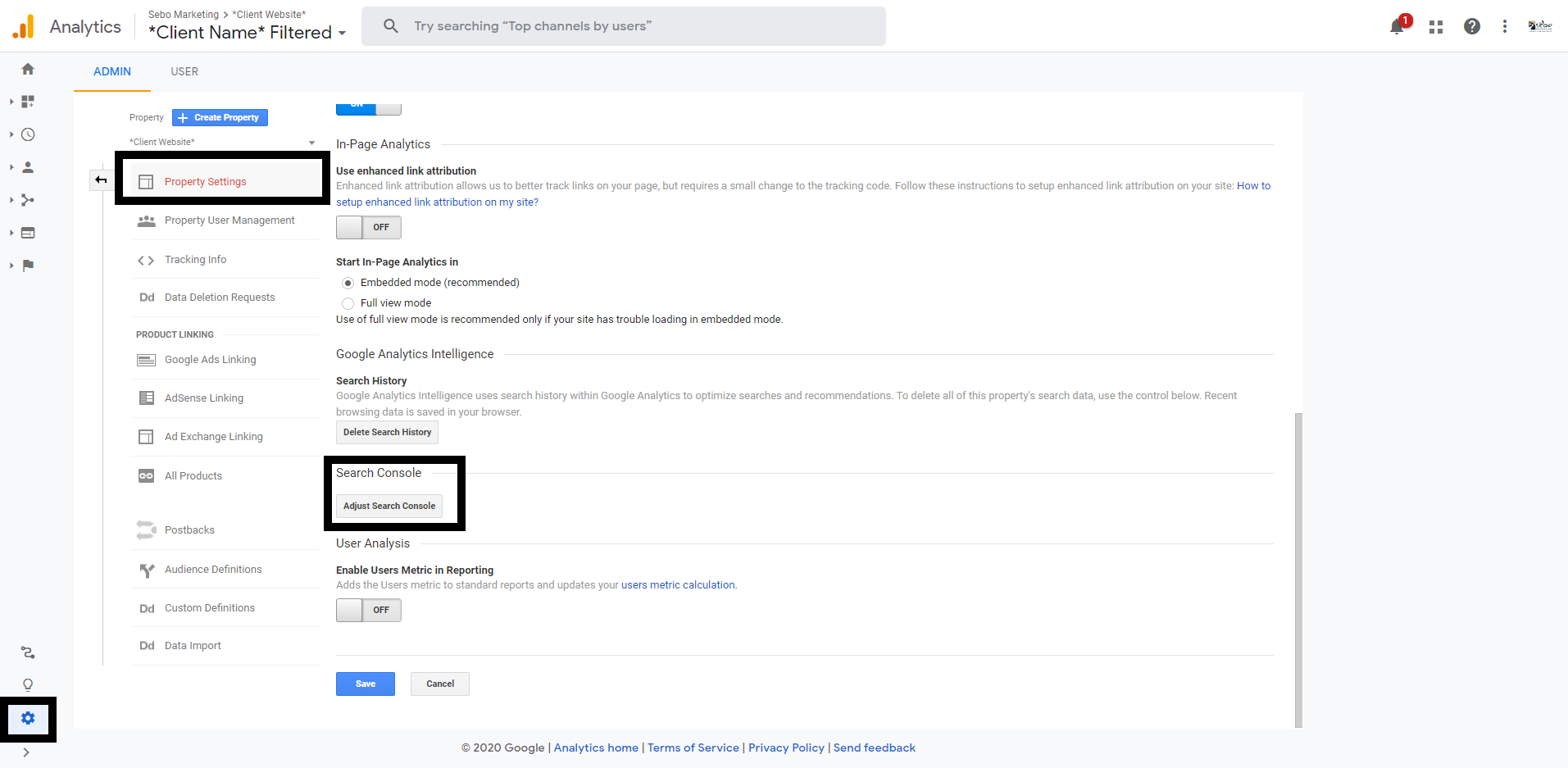The width and height of the screenshot is (1568, 768).
Task: Expand the Audience sidebar section arrow
Action: [11, 167]
